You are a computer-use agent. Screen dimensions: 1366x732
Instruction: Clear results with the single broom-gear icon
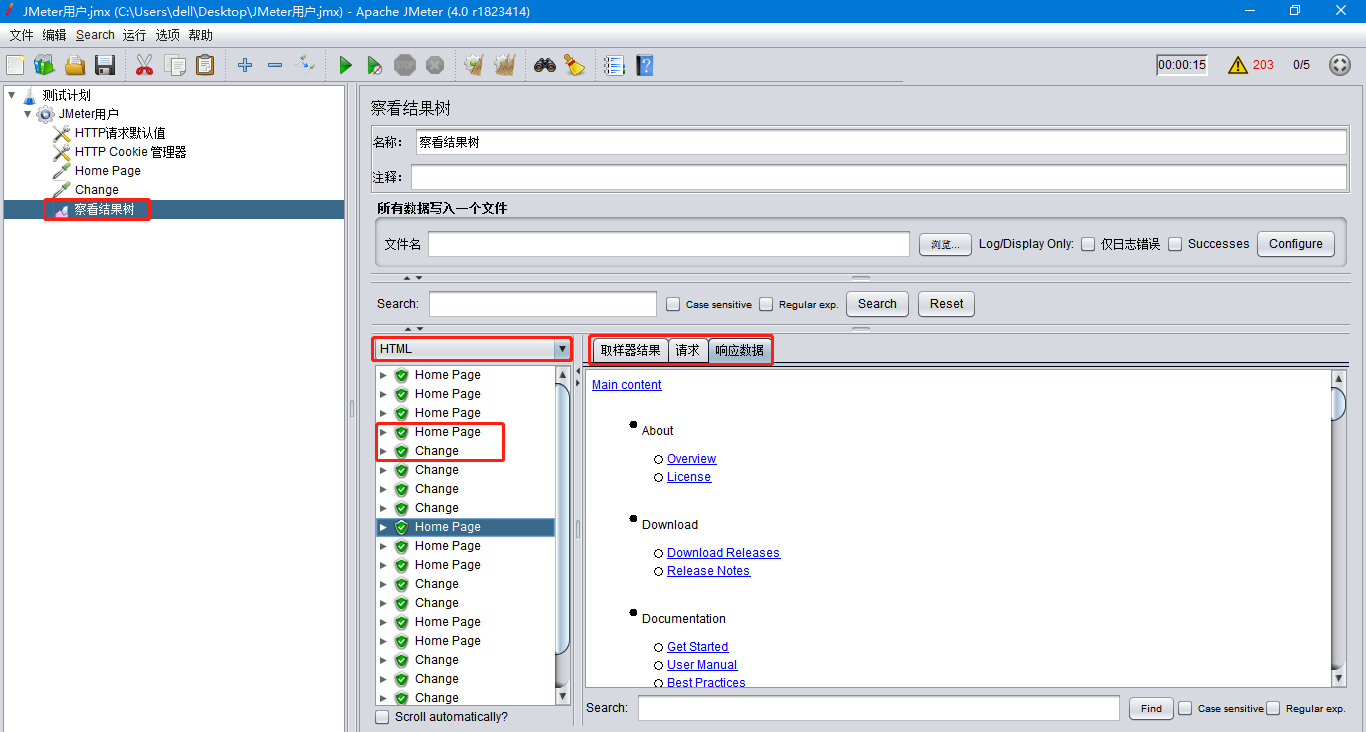pos(474,65)
